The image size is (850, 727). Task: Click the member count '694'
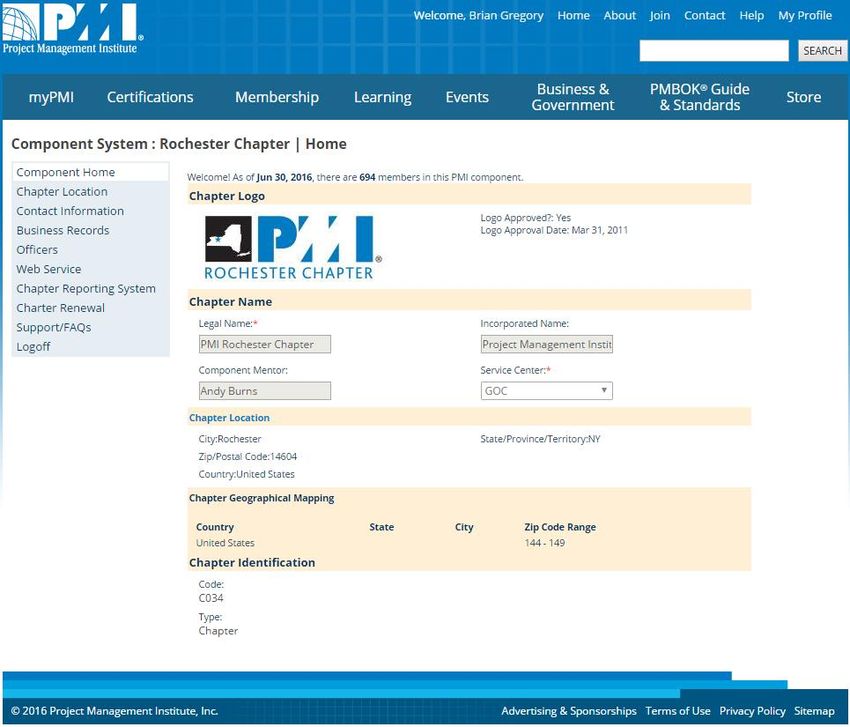click(x=367, y=177)
